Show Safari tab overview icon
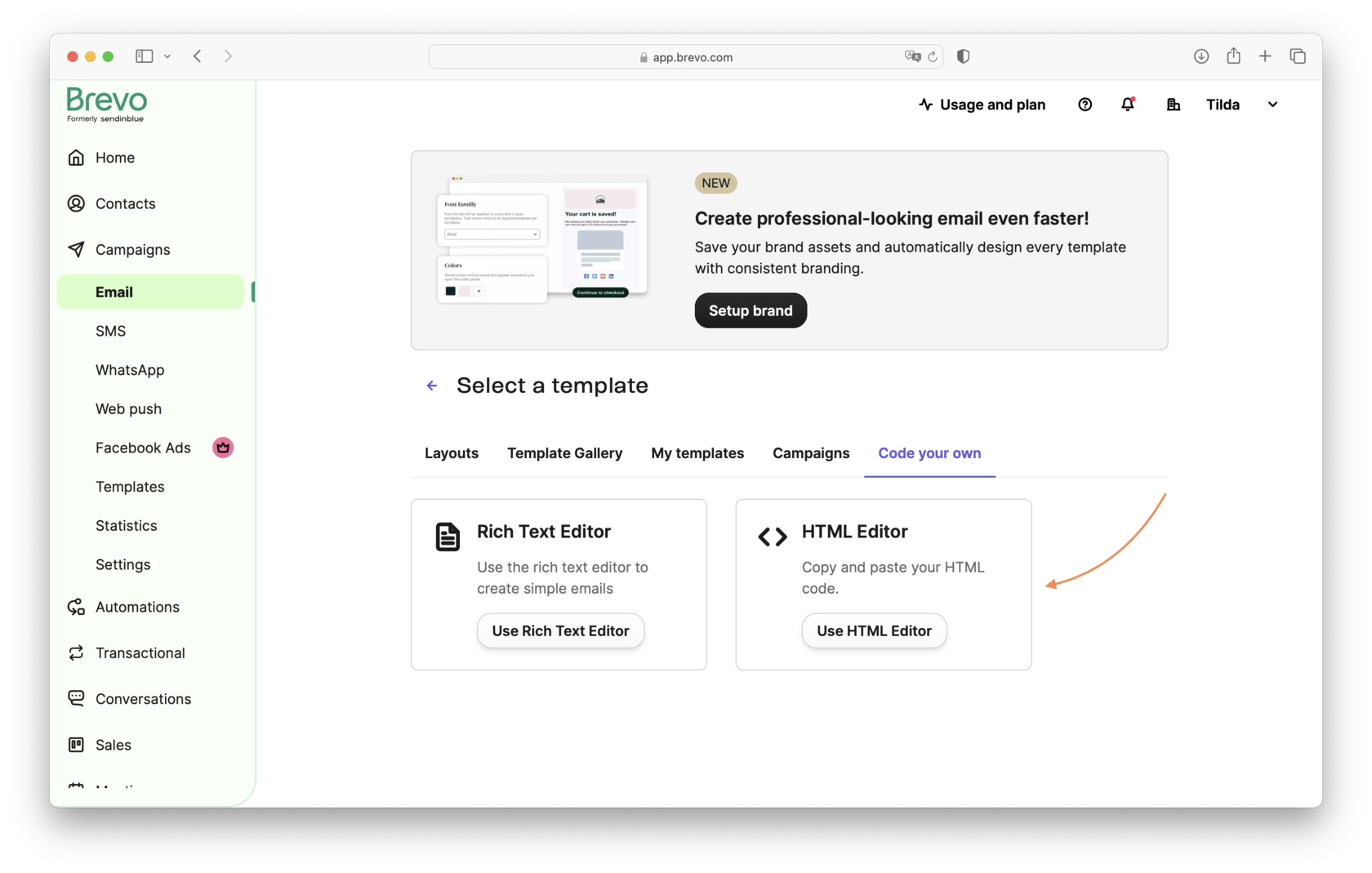 pos(1298,56)
